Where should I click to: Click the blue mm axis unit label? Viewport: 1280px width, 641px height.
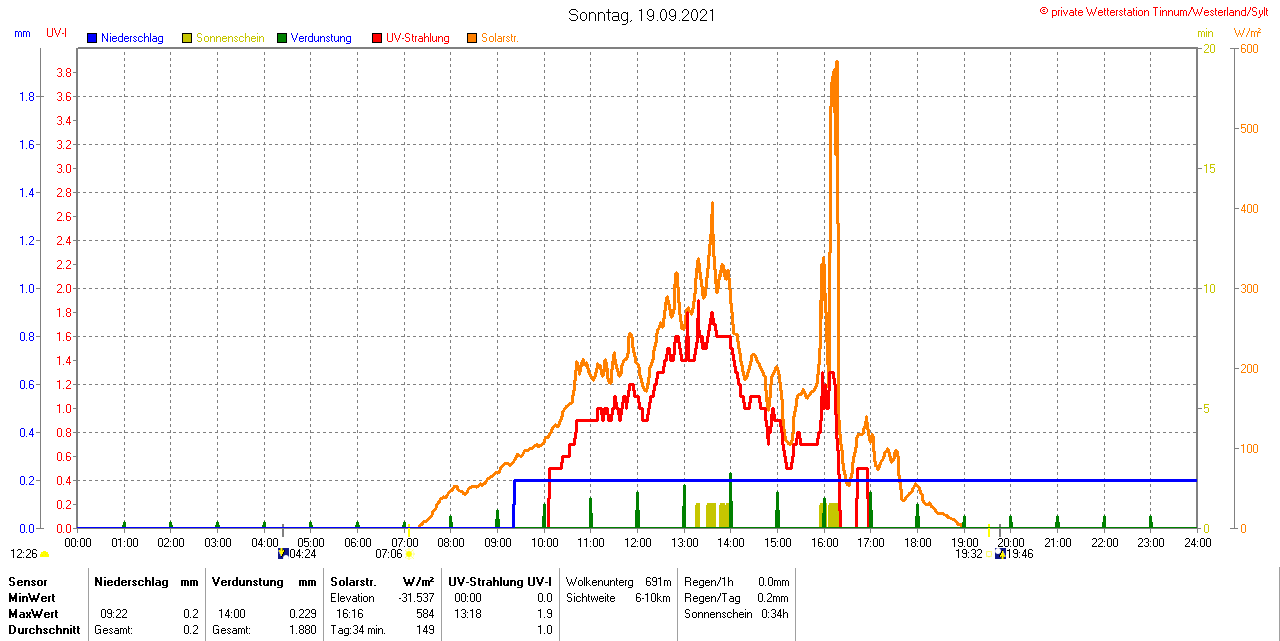click(22, 33)
